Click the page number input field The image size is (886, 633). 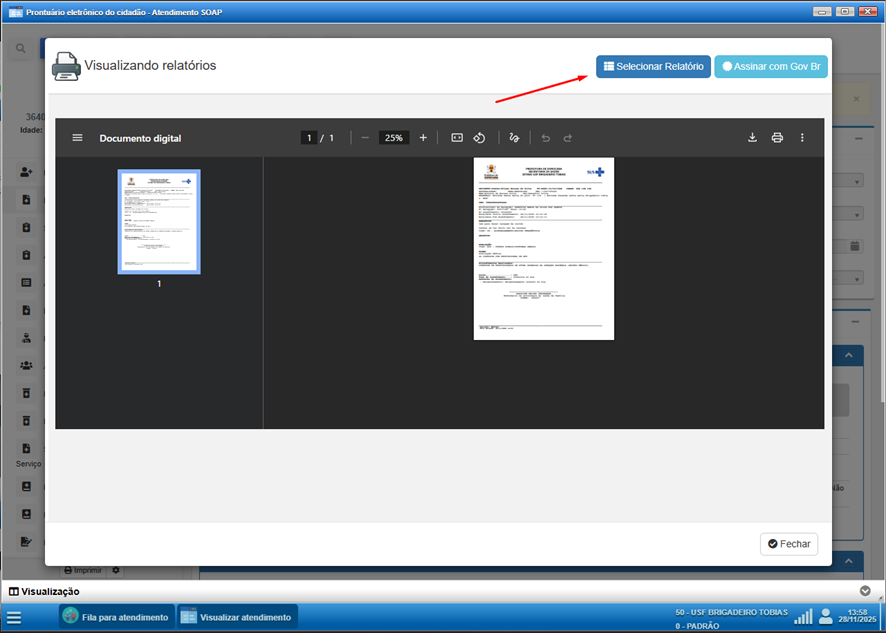tap(310, 138)
